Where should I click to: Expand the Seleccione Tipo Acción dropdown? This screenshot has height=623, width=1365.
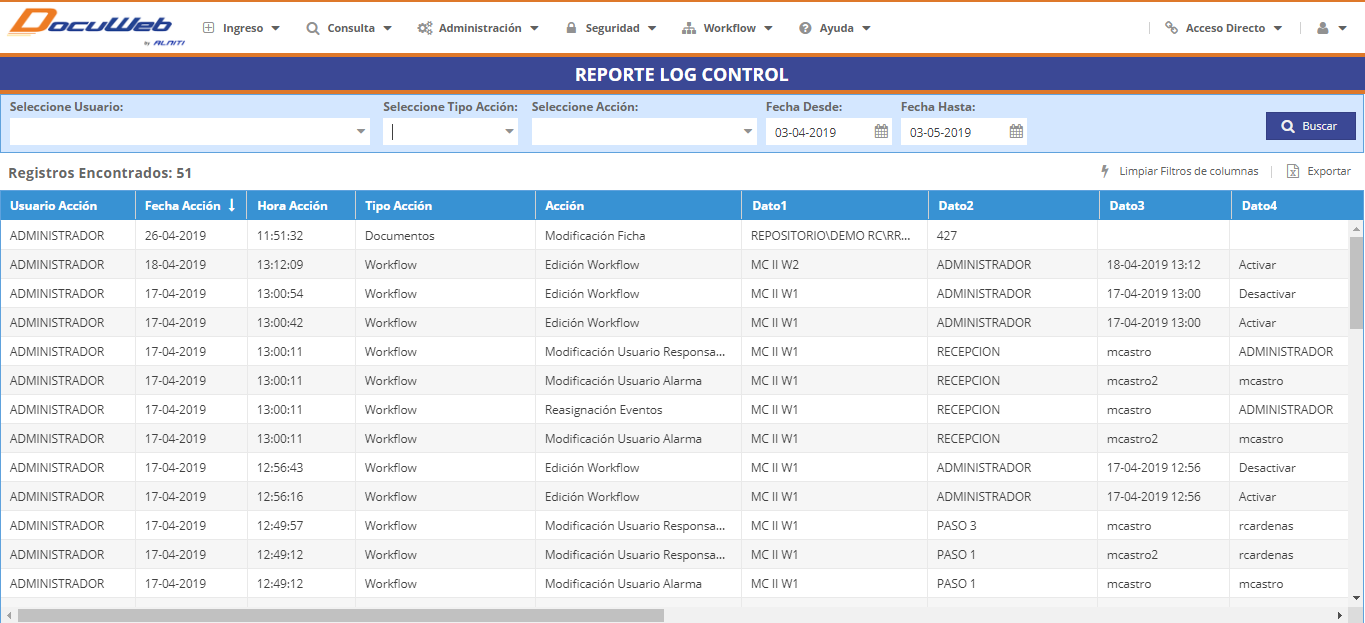click(x=509, y=131)
